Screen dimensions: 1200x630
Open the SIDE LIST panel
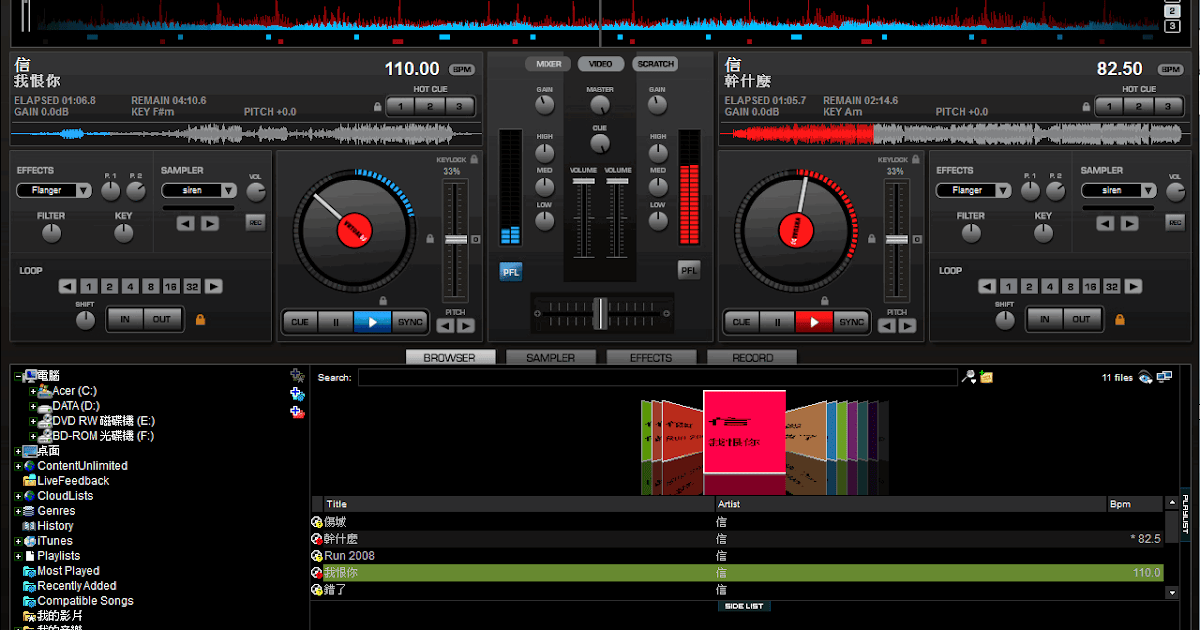tap(744, 606)
